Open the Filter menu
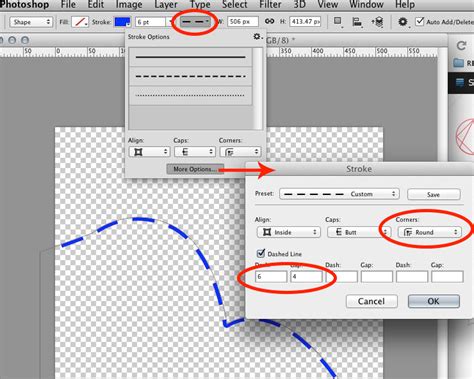Screen dimensions: 474x379 [x=270, y=5]
